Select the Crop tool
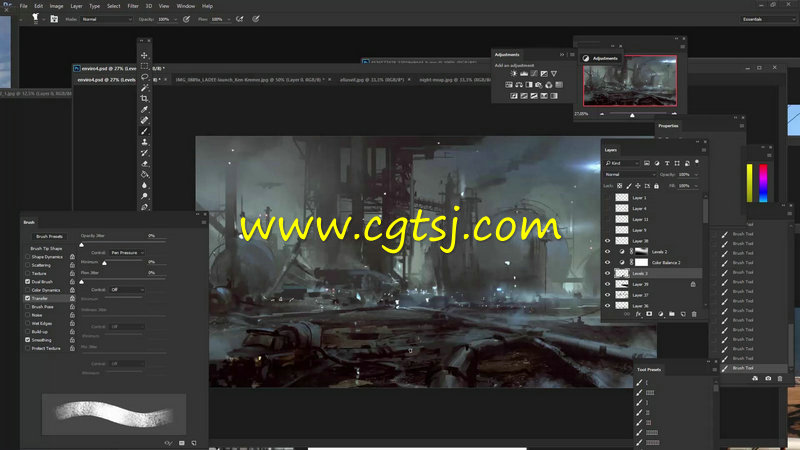 [x=144, y=98]
